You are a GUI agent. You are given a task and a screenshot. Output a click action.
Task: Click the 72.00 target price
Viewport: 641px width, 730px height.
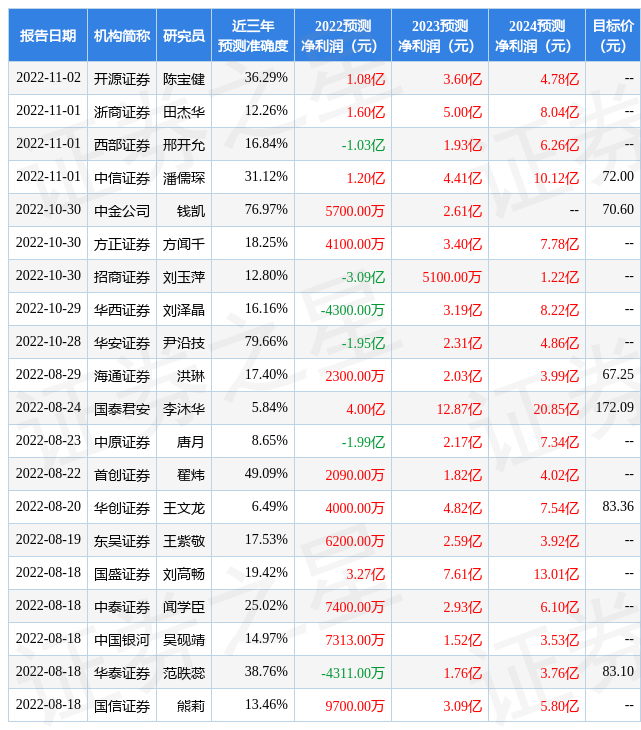(618, 176)
